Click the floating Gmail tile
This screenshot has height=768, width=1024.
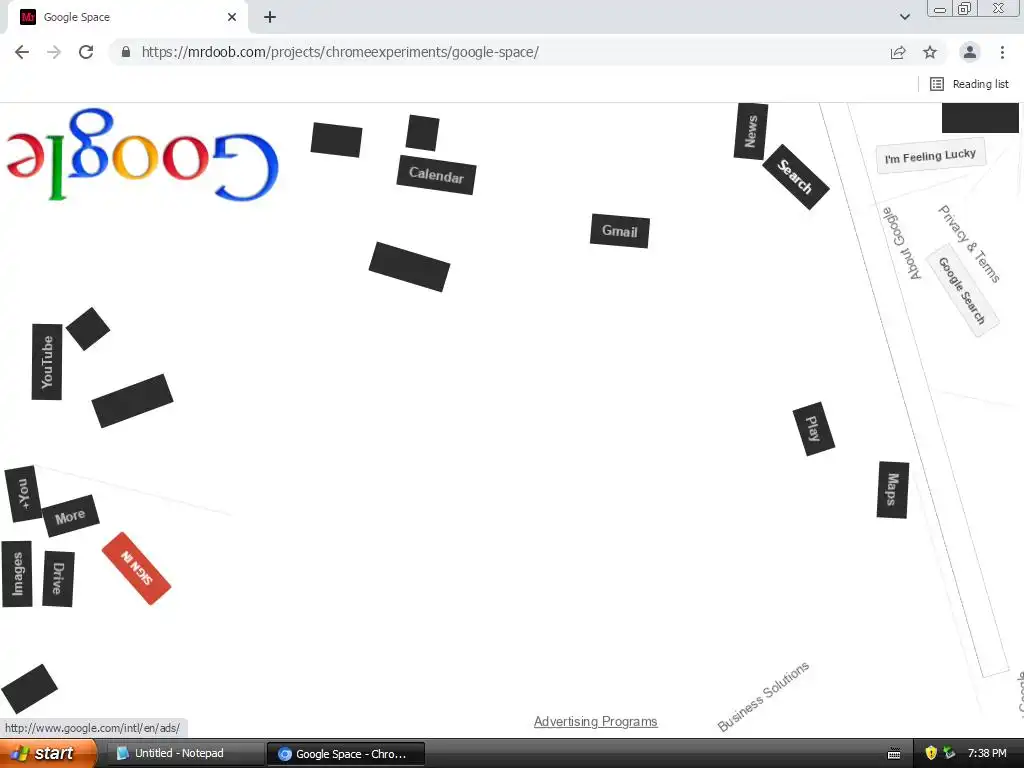[x=620, y=231]
